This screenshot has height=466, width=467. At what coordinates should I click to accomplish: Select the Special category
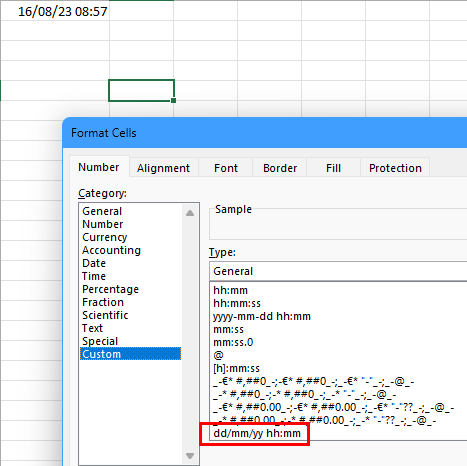pyautogui.click(x=130, y=341)
